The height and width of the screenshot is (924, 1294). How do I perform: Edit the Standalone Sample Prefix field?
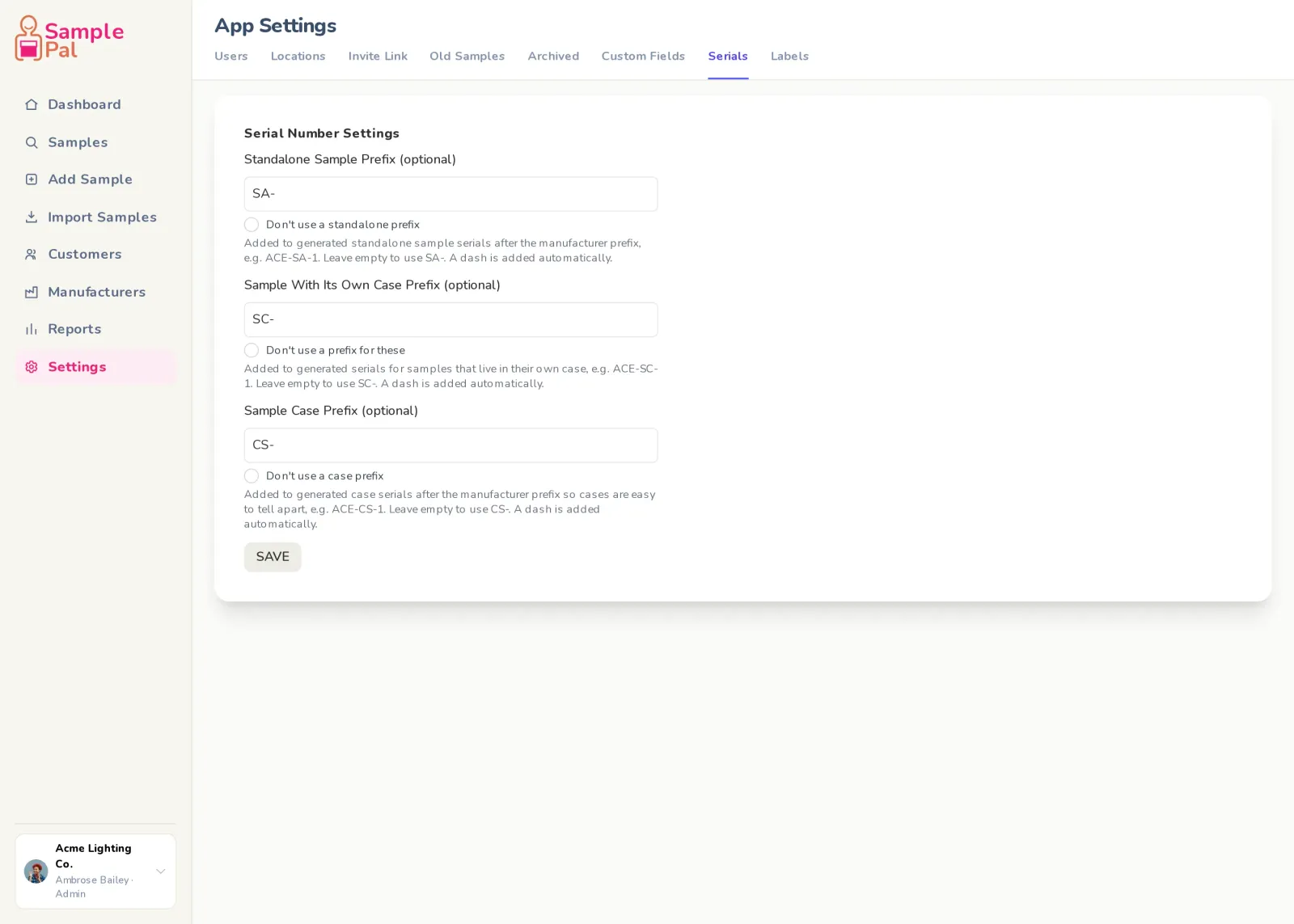point(451,194)
